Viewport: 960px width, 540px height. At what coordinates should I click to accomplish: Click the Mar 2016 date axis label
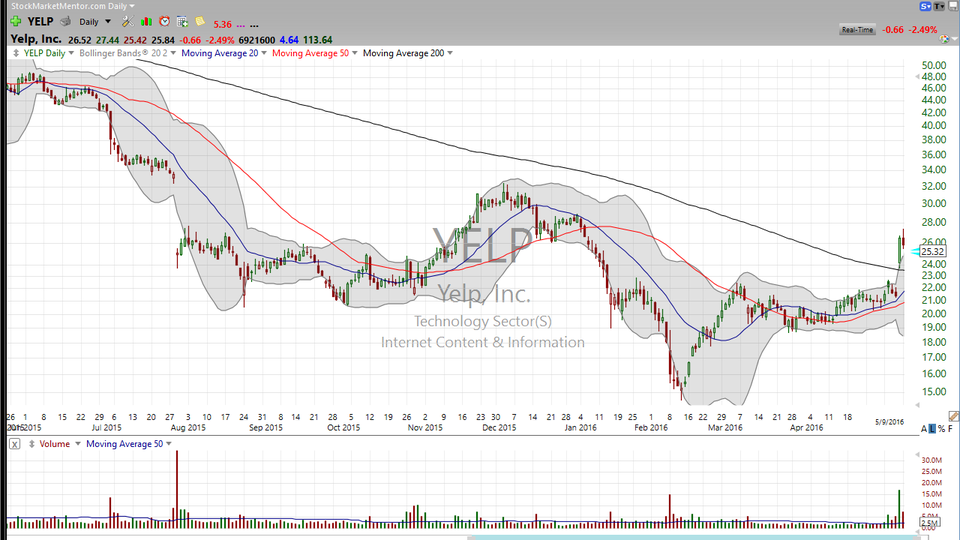click(725, 427)
